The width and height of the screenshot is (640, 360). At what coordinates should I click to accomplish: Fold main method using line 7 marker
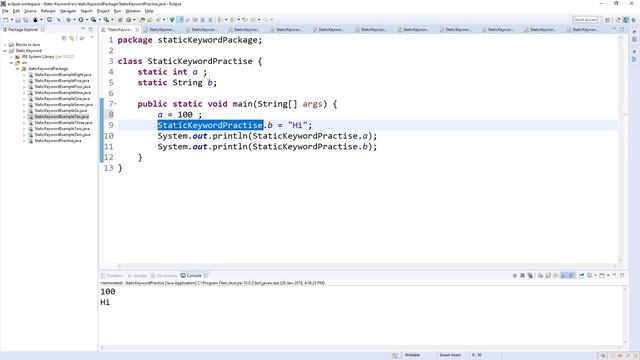tap(116, 104)
